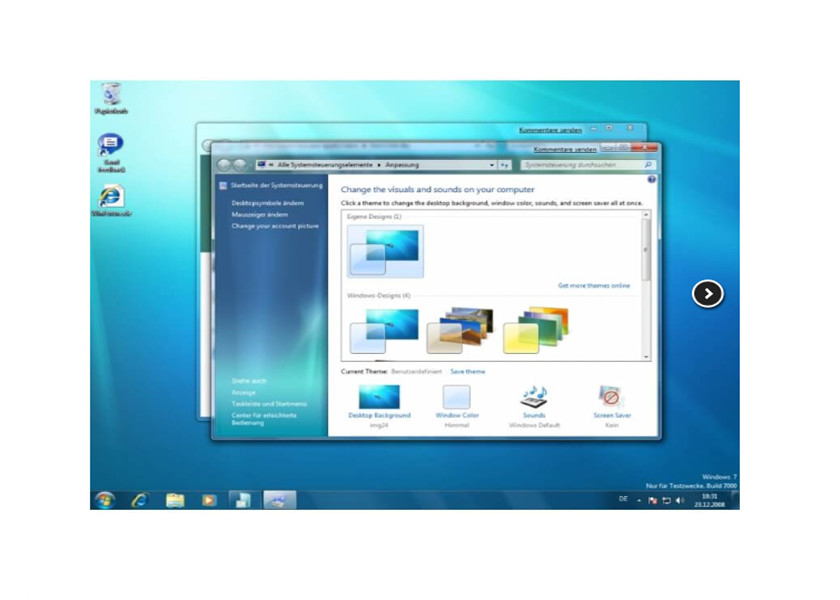Open the Window Color swatch
Screen dimensions: 840x600
pyautogui.click(x=457, y=397)
